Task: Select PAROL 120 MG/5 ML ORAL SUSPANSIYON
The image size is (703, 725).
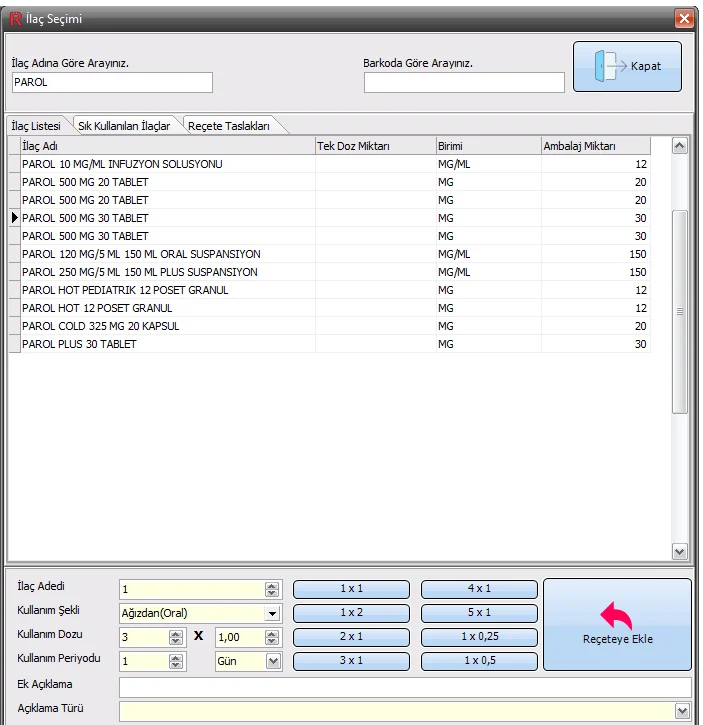Action: tap(329, 254)
